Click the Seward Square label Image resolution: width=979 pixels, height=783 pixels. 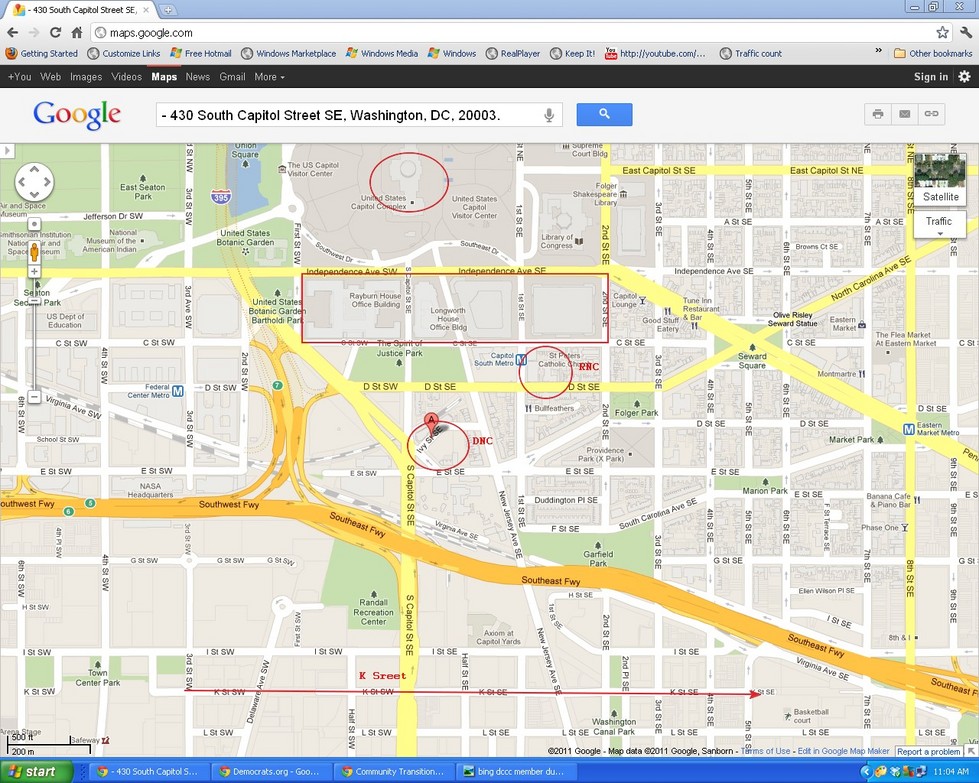point(752,360)
